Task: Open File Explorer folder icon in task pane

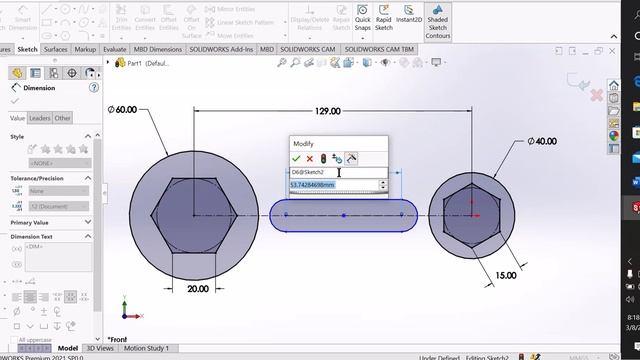Action: pyautogui.click(x=613, y=111)
